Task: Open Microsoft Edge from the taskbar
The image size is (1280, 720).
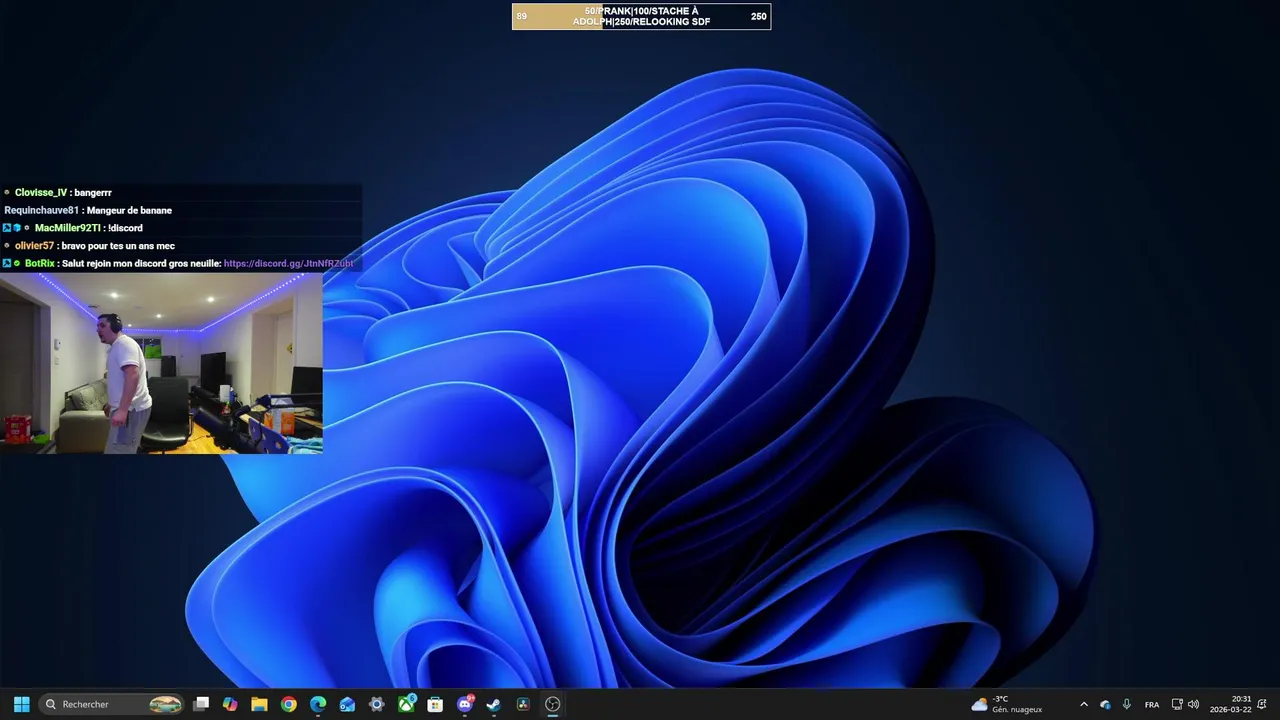Action: pyautogui.click(x=318, y=704)
